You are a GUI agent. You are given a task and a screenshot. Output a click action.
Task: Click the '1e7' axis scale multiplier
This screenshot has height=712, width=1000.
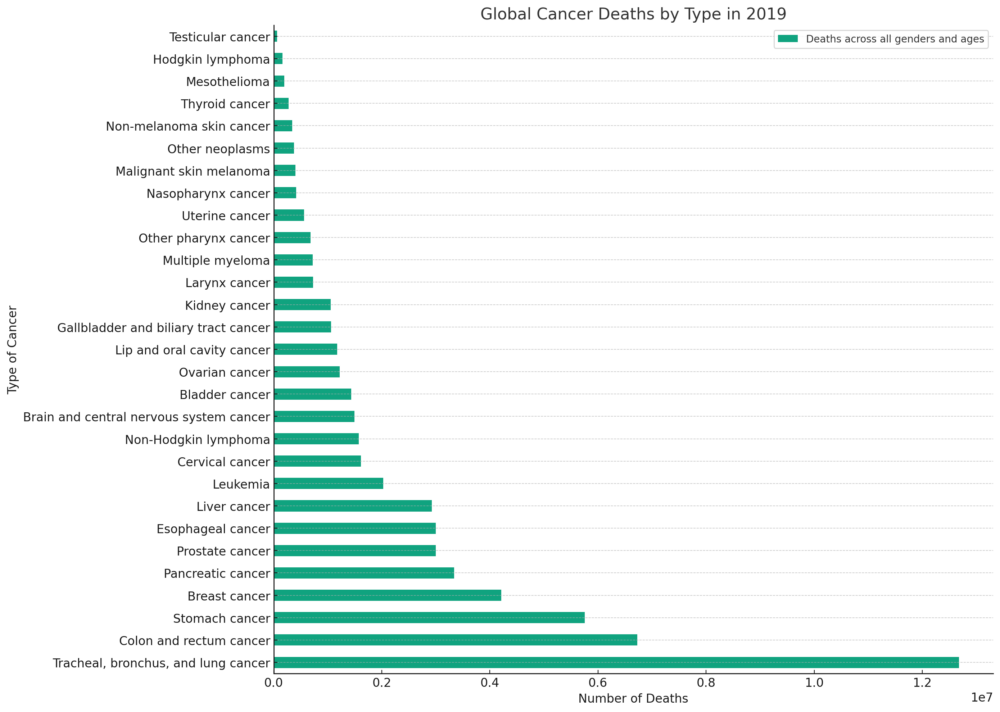click(983, 698)
